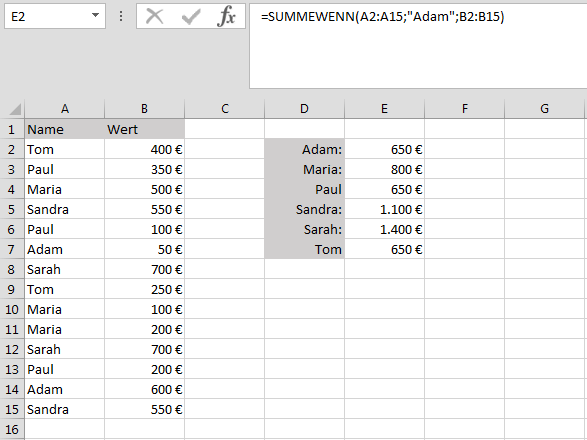Open the Name Box dropdown arrow

(x=95, y=16)
